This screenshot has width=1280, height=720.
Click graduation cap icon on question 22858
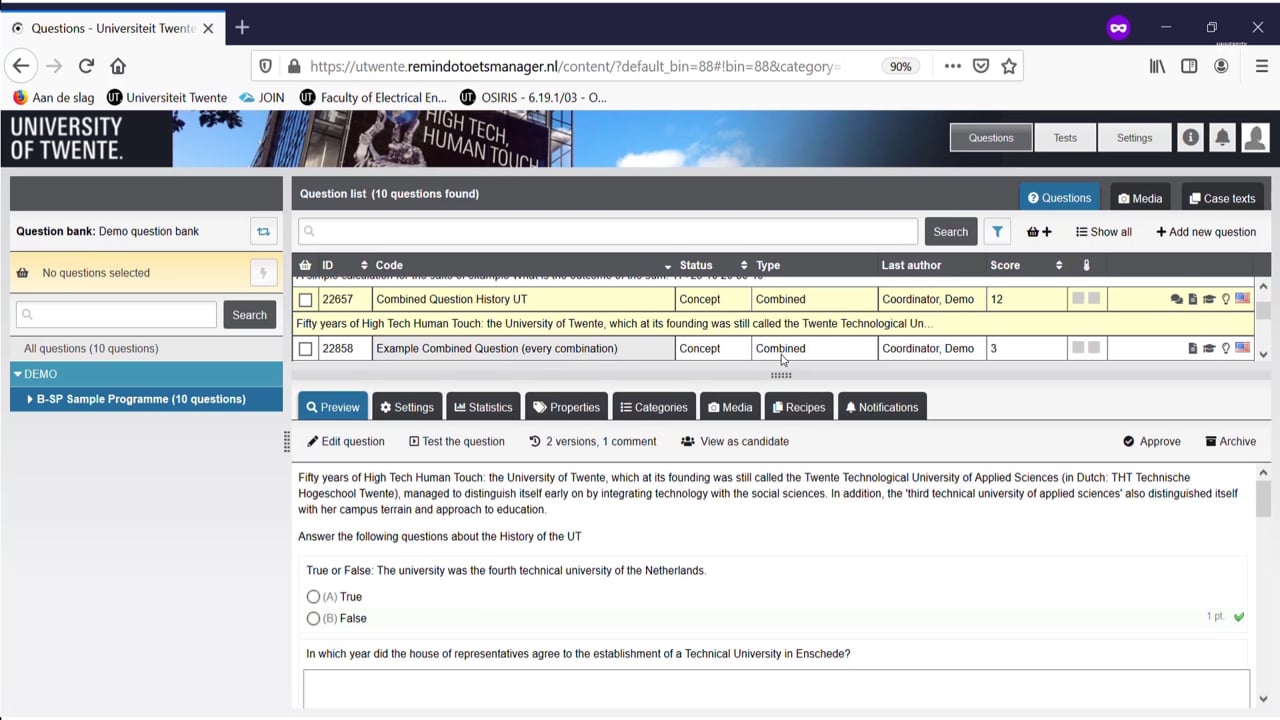point(1208,348)
